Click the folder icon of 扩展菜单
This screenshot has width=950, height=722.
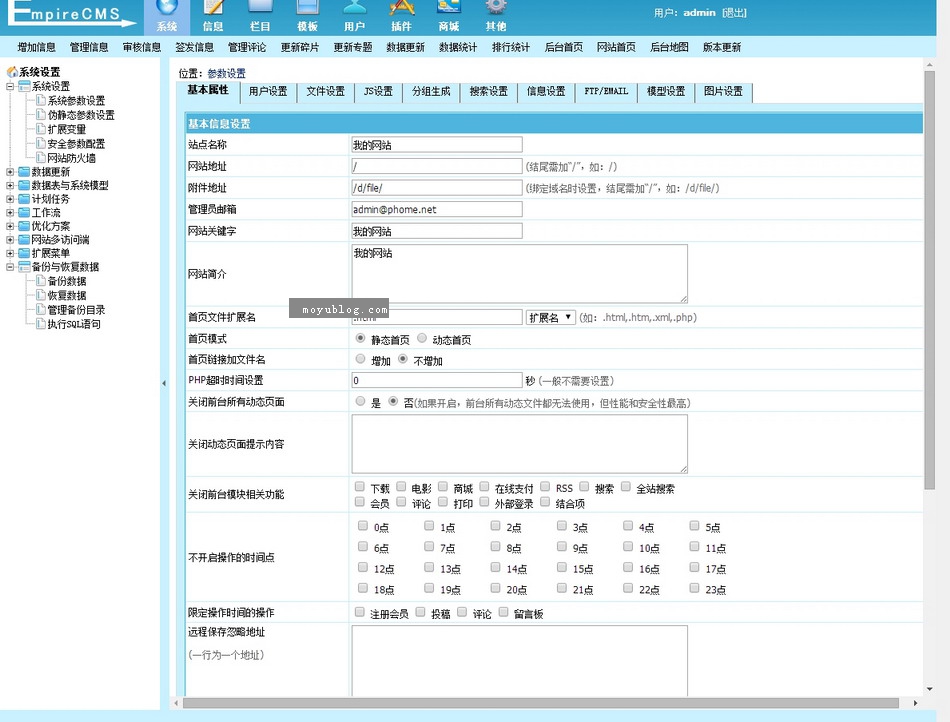pyautogui.click(x=24, y=253)
